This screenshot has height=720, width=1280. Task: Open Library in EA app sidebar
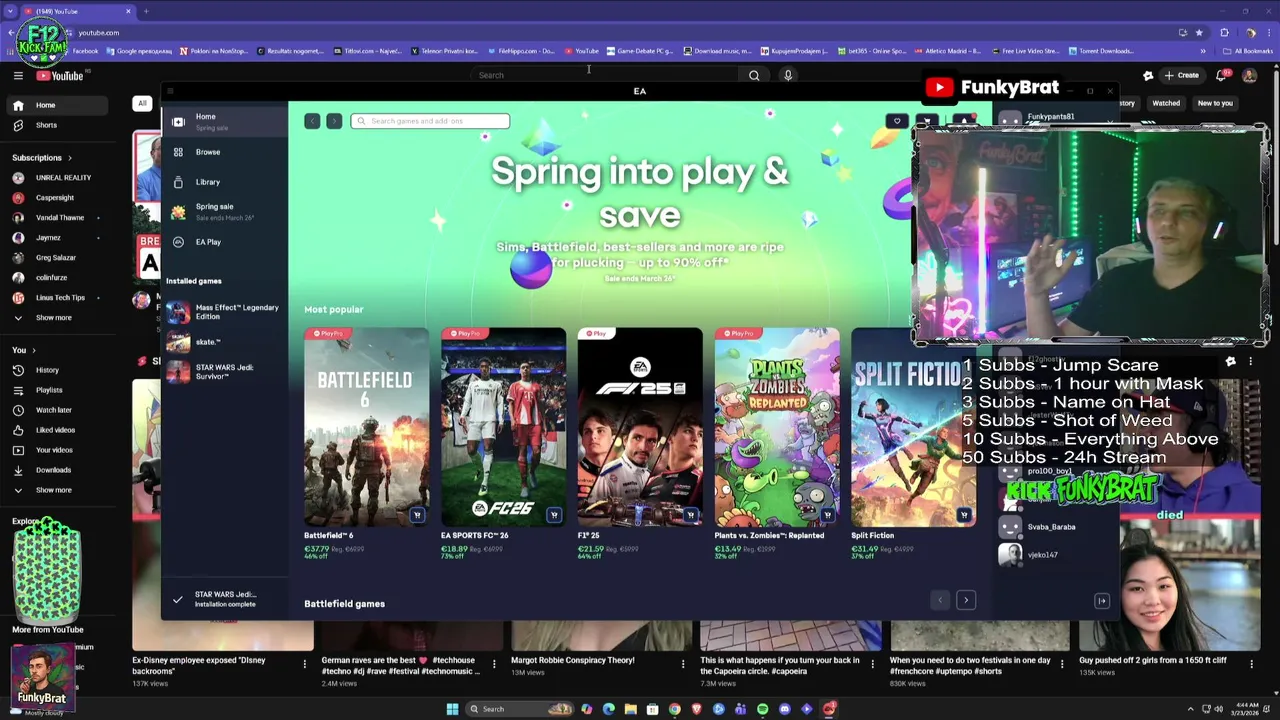pyautogui.click(x=224, y=182)
